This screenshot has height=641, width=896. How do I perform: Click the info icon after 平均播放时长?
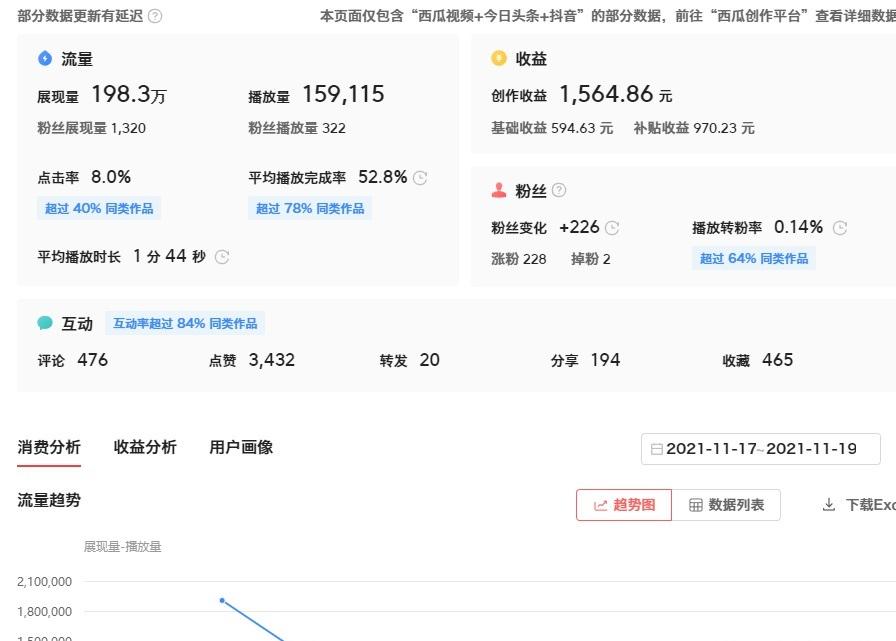click(x=222, y=257)
